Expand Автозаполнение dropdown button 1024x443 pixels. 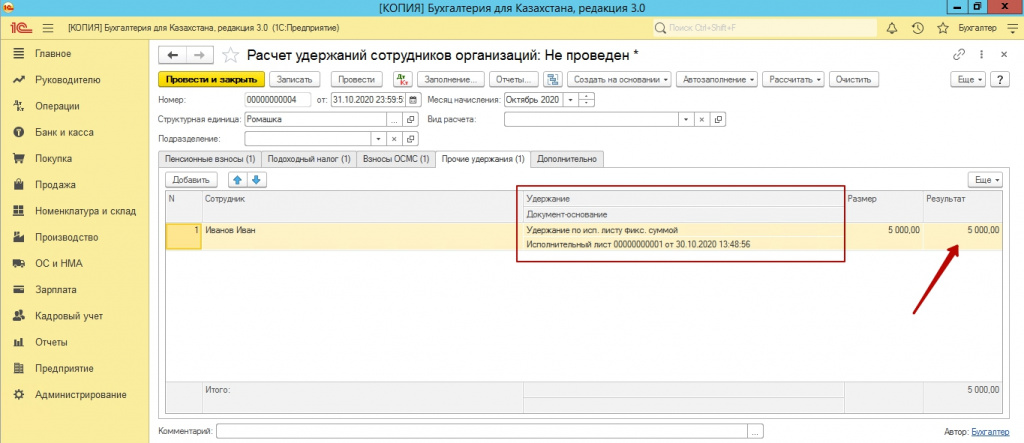717,79
